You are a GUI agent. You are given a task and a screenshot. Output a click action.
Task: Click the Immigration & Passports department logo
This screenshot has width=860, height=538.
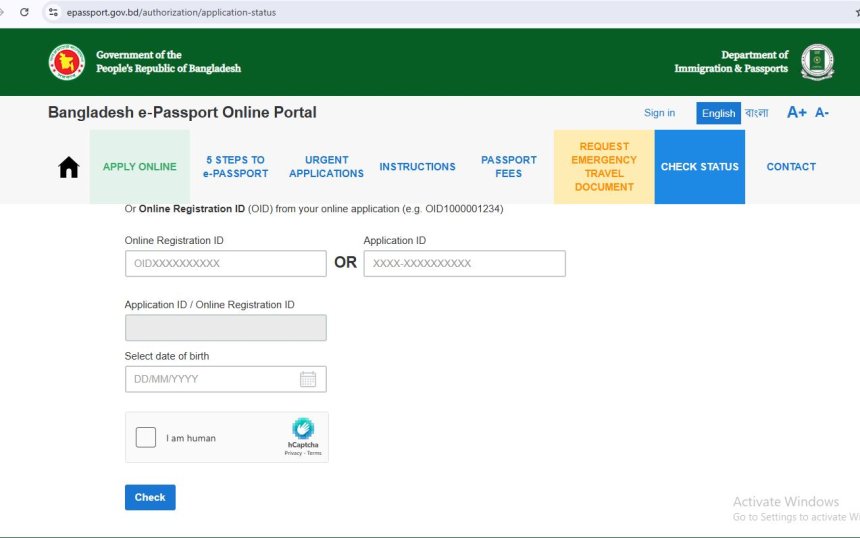click(817, 62)
